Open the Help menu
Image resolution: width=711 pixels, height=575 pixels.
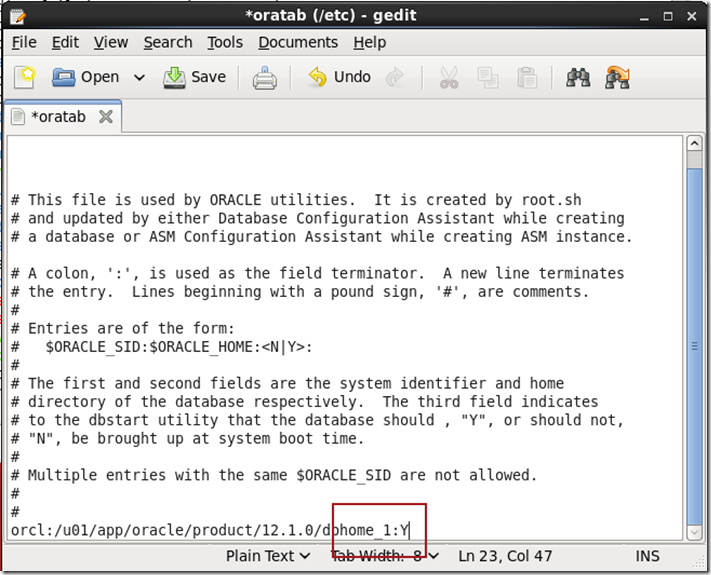(x=370, y=43)
